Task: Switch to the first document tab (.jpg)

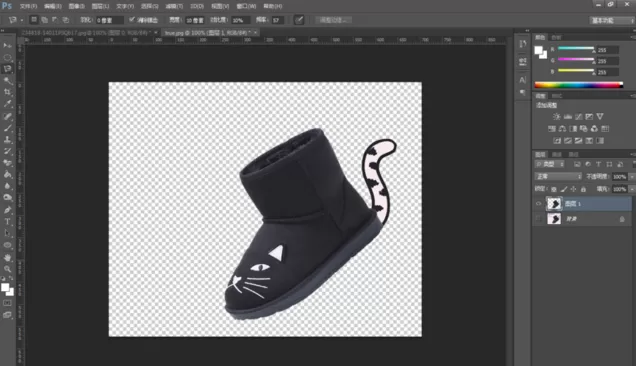Action: click(x=86, y=32)
